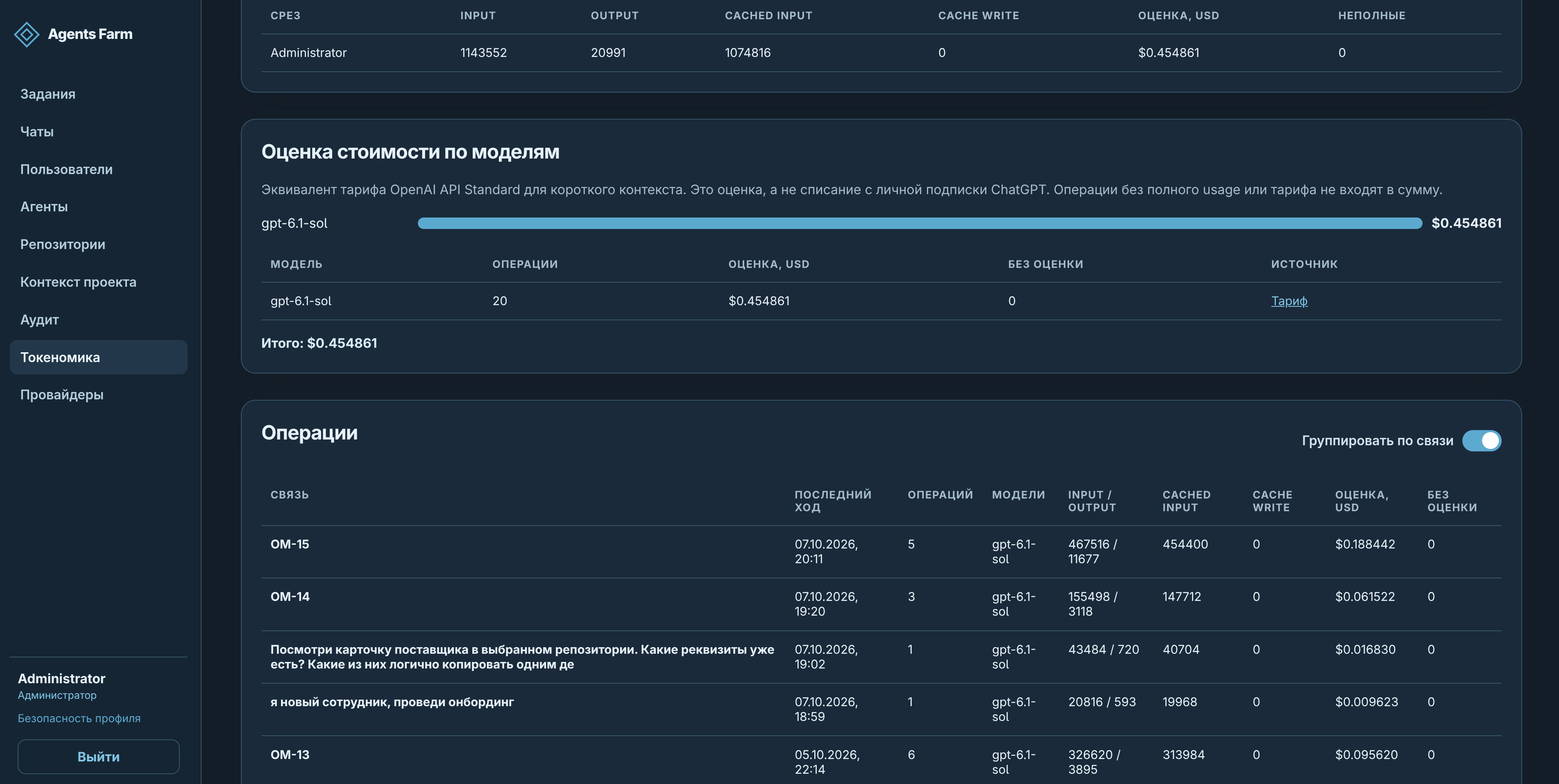Select the 'я новый сотрудник, проведи онбординг' row
1559x784 pixels.
point(881,709)
